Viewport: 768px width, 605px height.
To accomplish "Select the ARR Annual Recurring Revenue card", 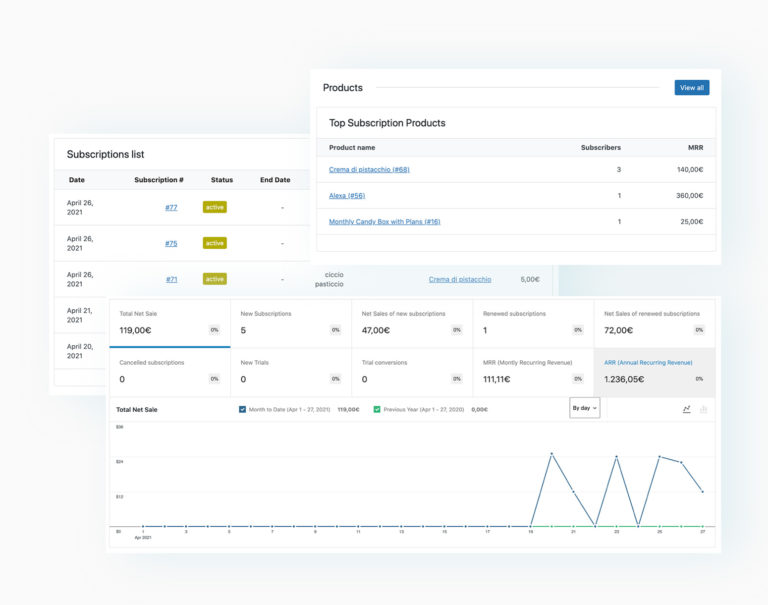I will 654,372.
